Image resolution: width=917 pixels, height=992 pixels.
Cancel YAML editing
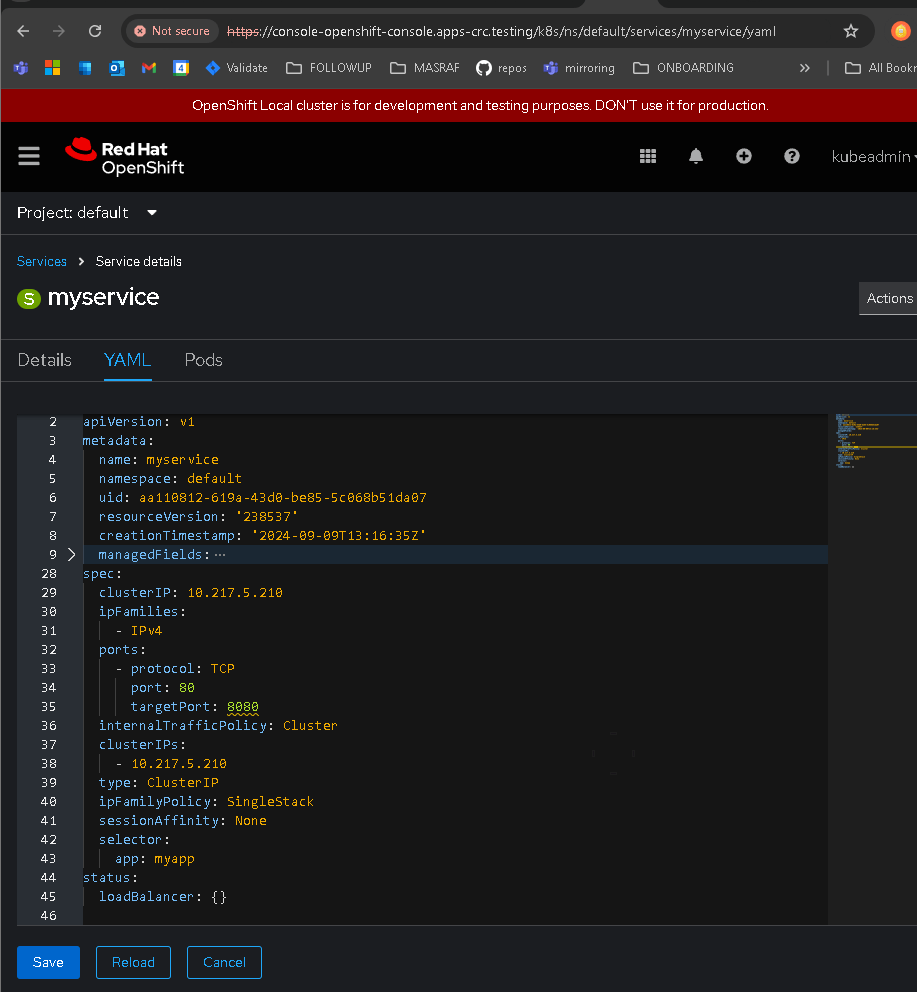224,962
